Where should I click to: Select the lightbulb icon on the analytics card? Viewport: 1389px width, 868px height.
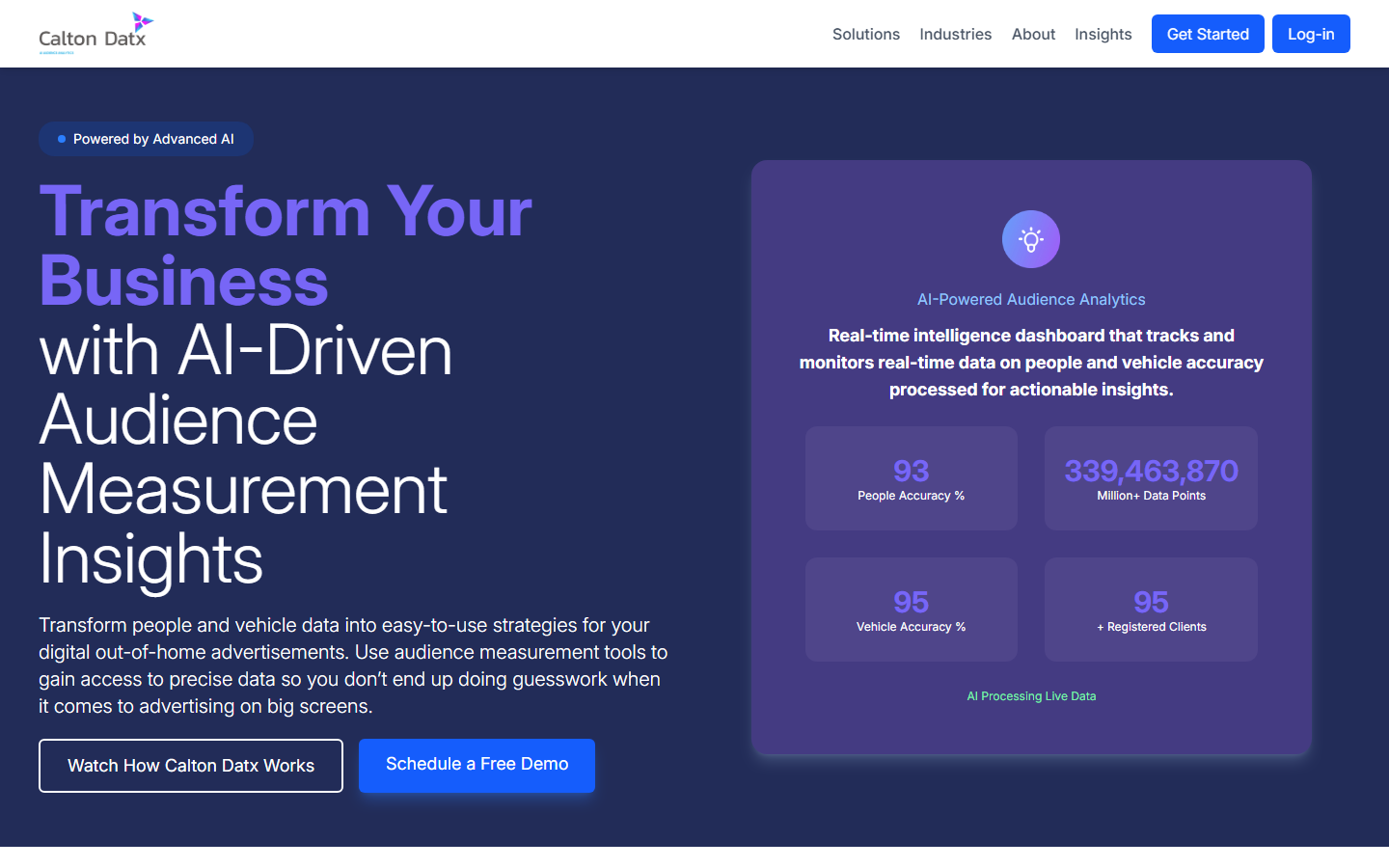[x=1030, y=238]
